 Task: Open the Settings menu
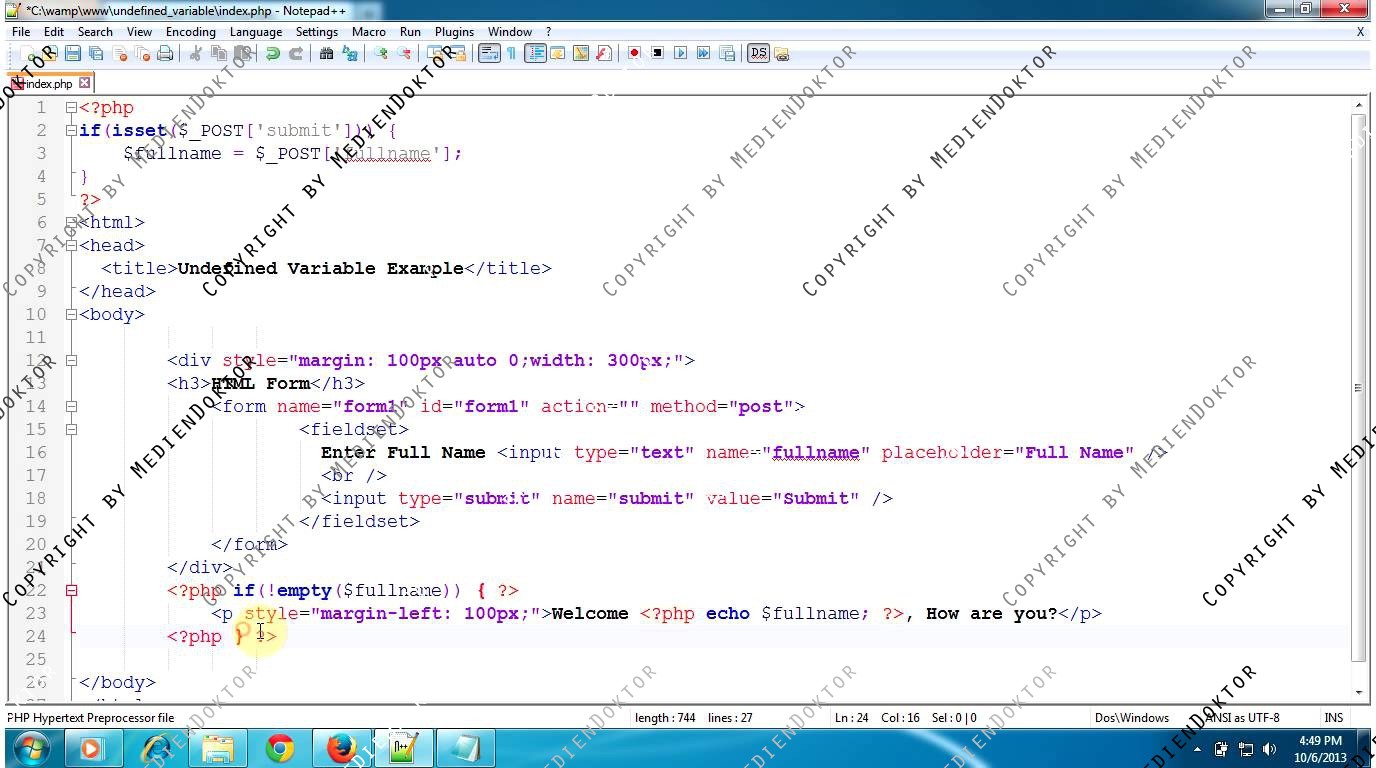tap(317, 31)
